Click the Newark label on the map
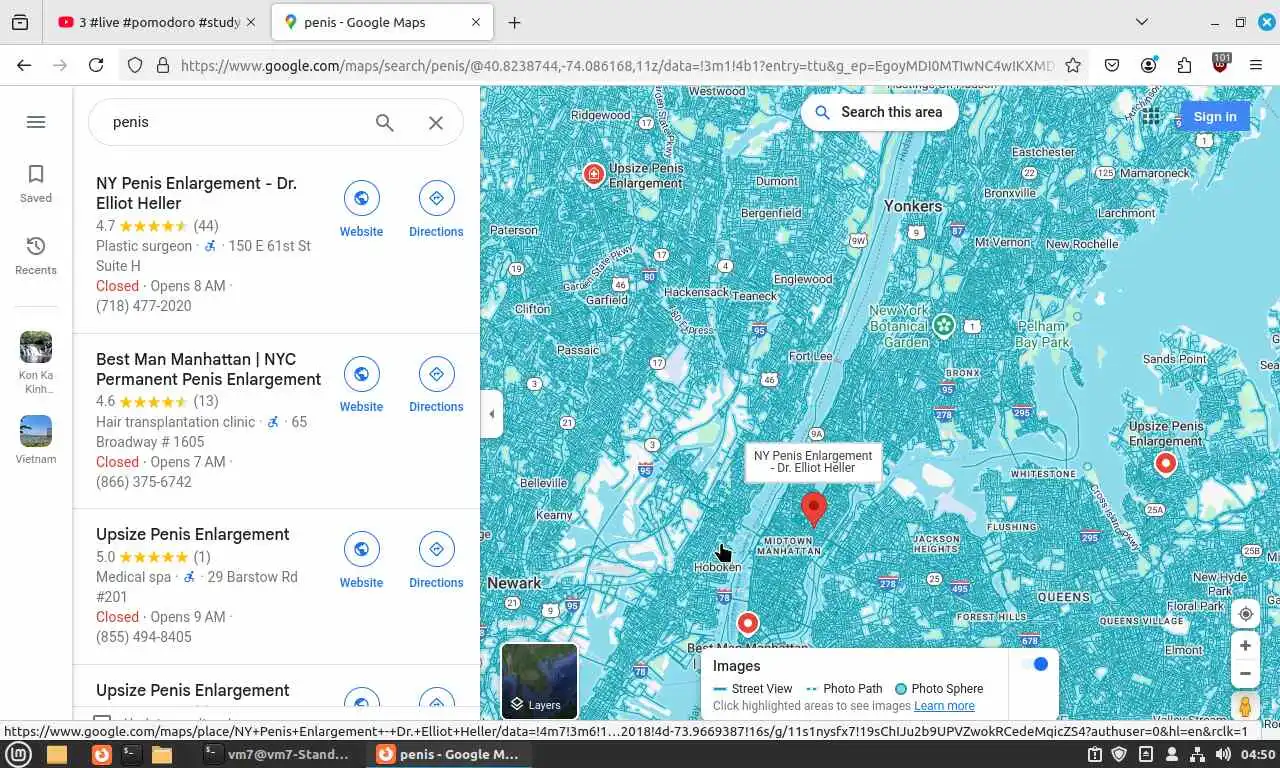 (x=513, y=582)
